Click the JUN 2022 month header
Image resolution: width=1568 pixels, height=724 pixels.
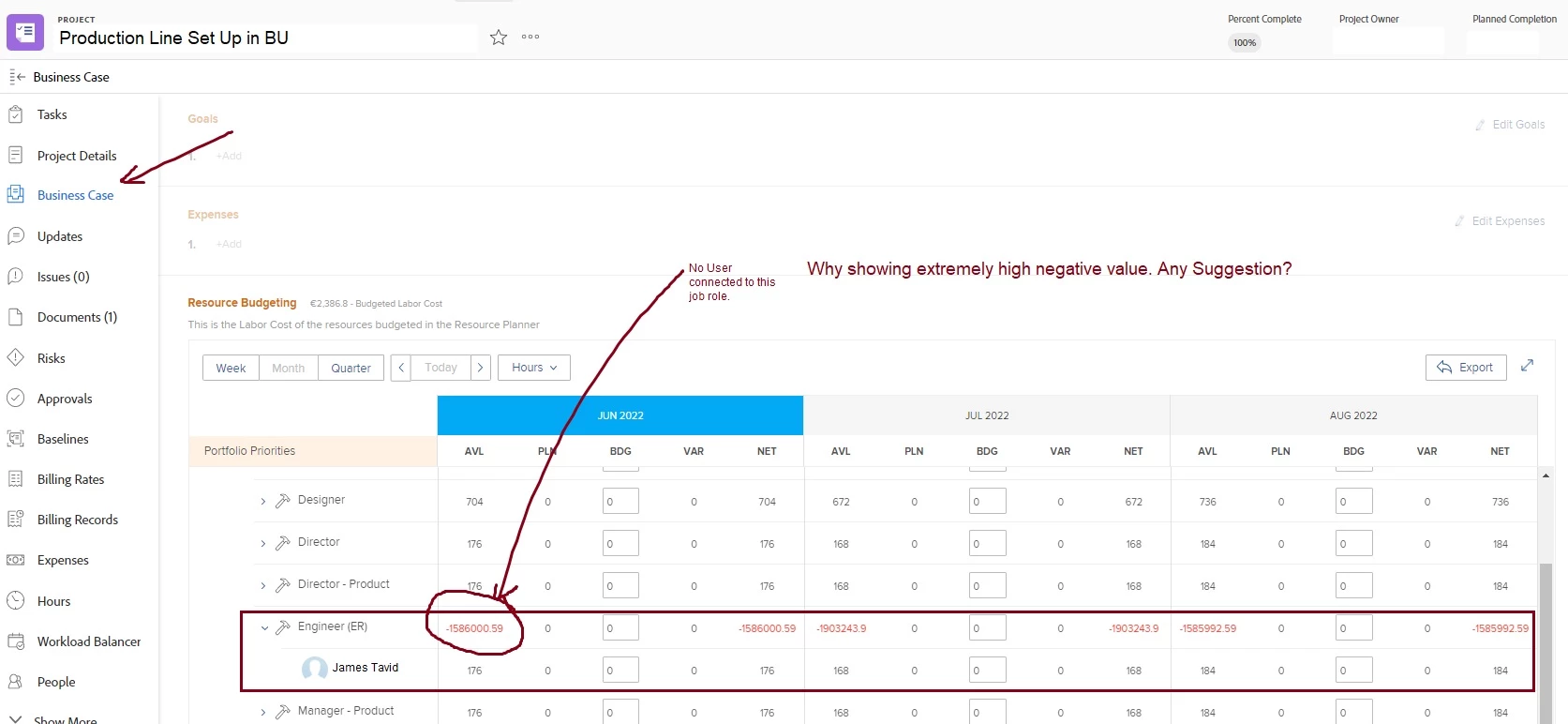[620, 415]
